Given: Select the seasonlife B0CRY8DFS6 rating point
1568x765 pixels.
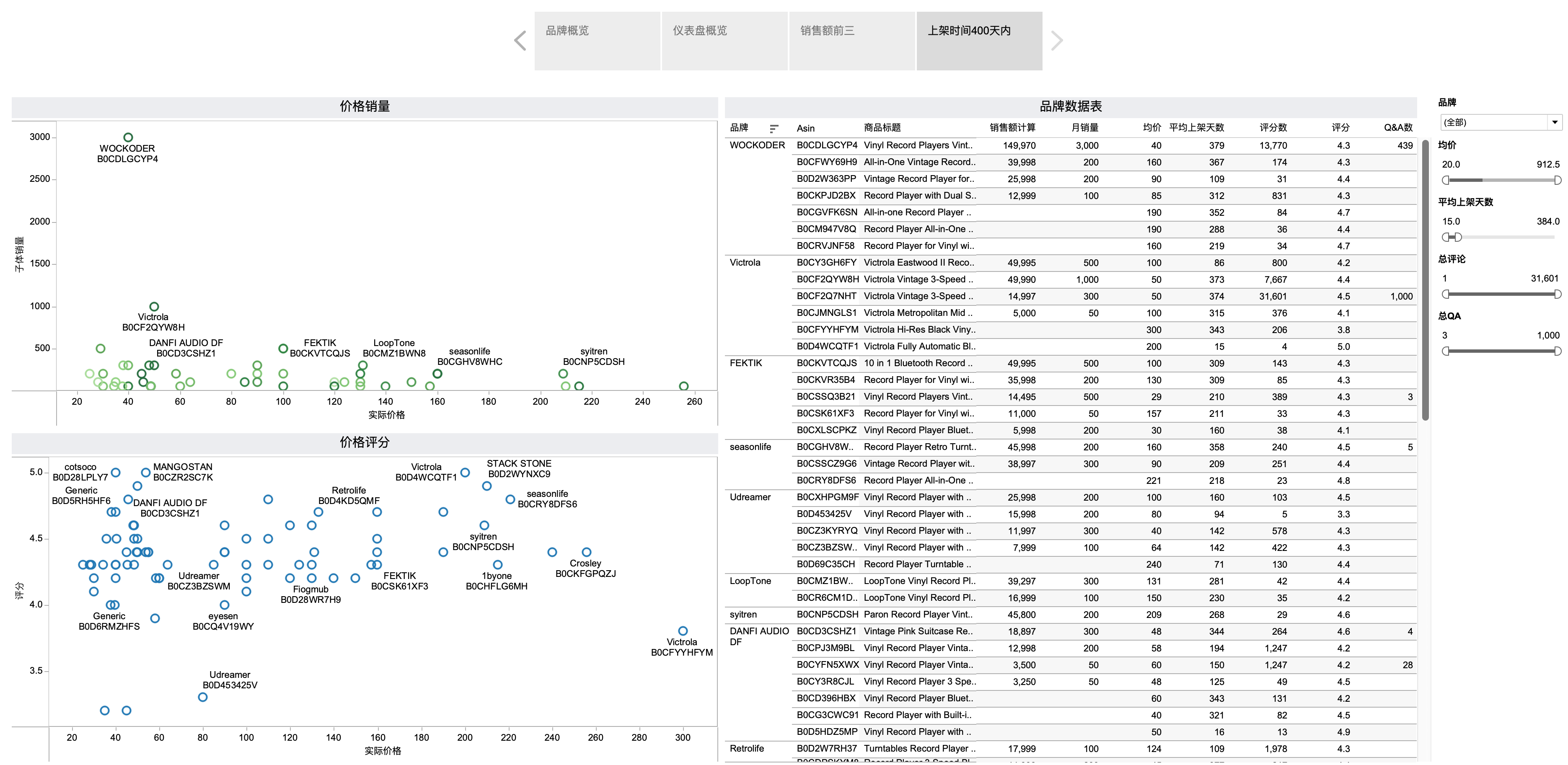Looking at the screenshot, I should 510,499.
